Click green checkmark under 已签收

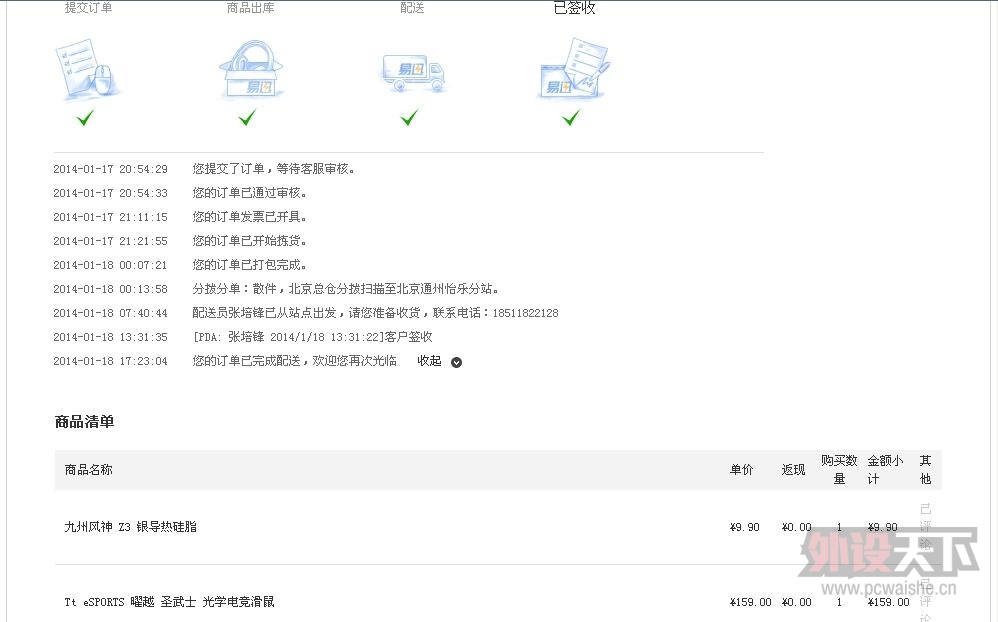click(x=572, y=117)
